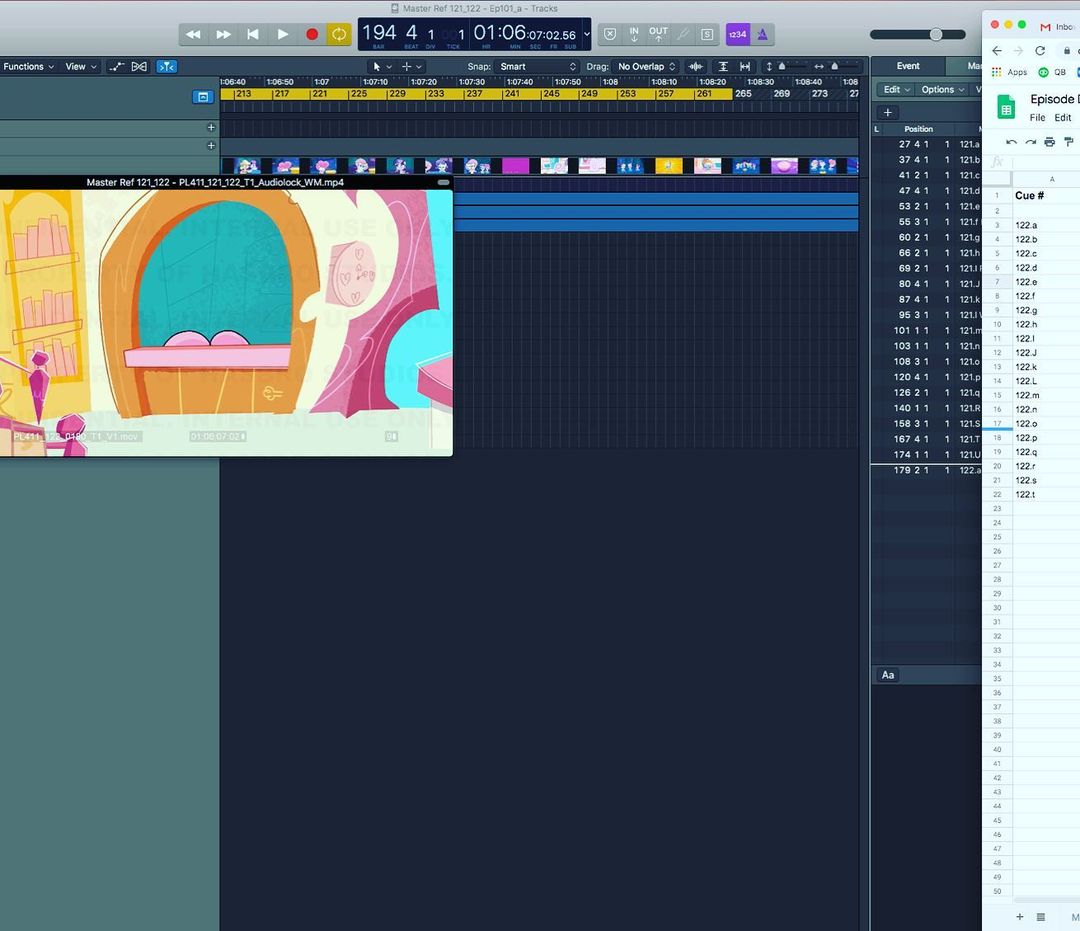Open the Command-click Marquee tool menu
This screenshot has width=1080, height=931.
pyautogui.click(x=411, y=67)
